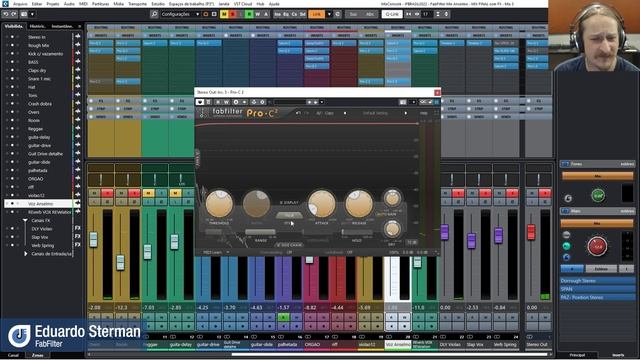Image resolution: width=640 pixels, height=360 pixels.
Task: Click the undo arrow in MixConsole toolbar
Action: (x=6, y=14)
